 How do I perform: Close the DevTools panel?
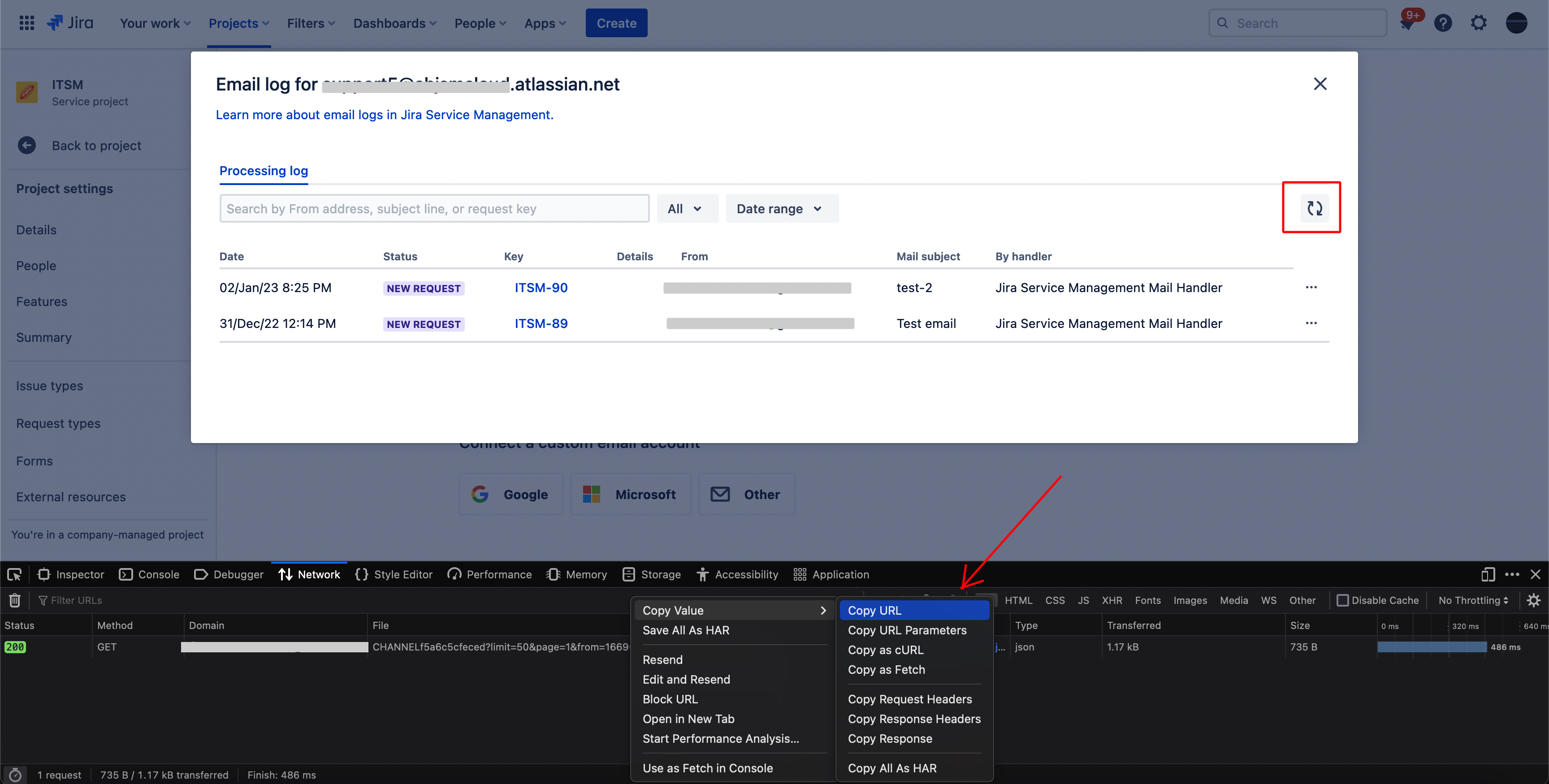1535,575
